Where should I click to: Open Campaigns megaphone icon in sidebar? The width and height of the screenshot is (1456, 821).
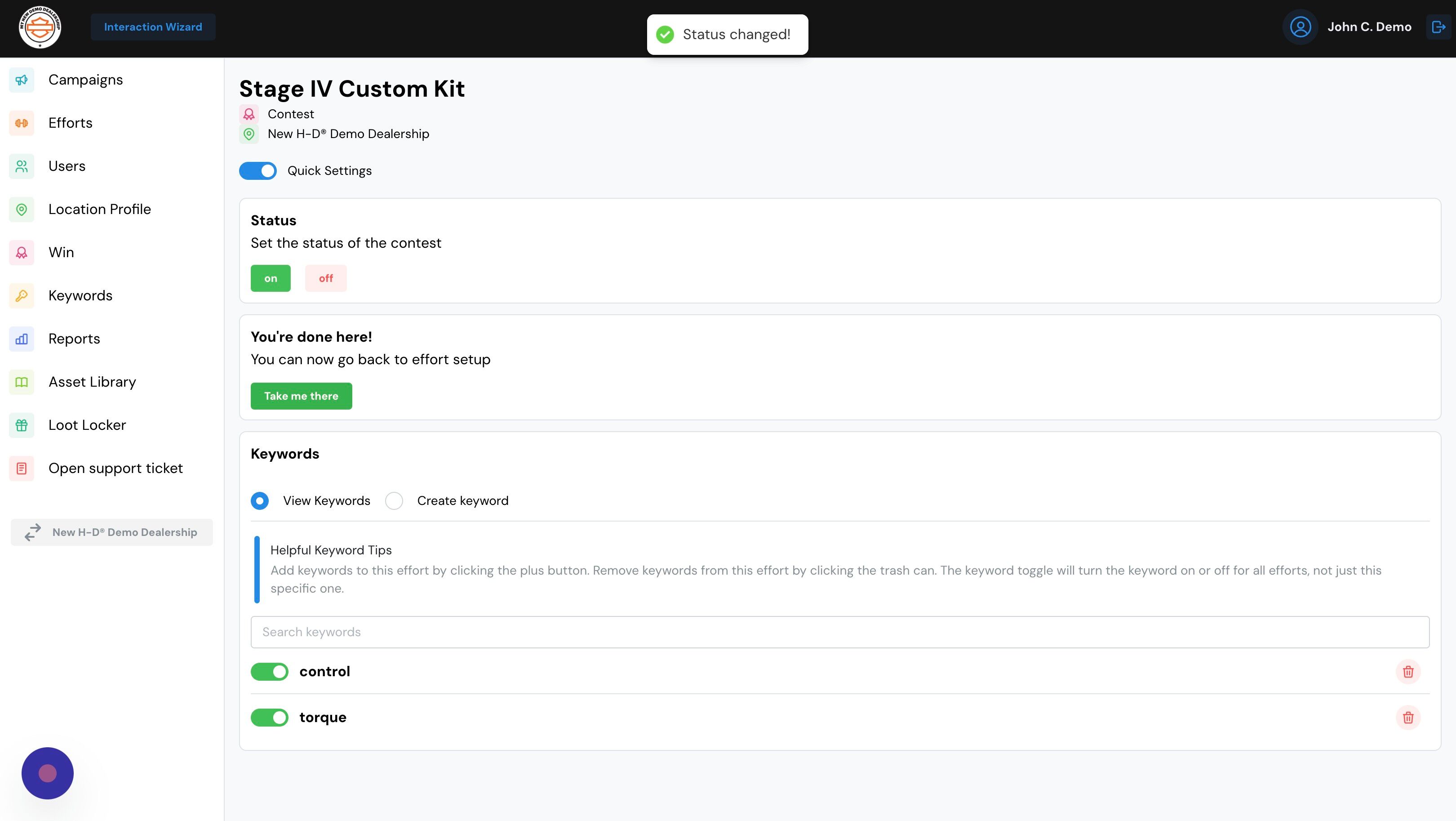pos(22,80)
